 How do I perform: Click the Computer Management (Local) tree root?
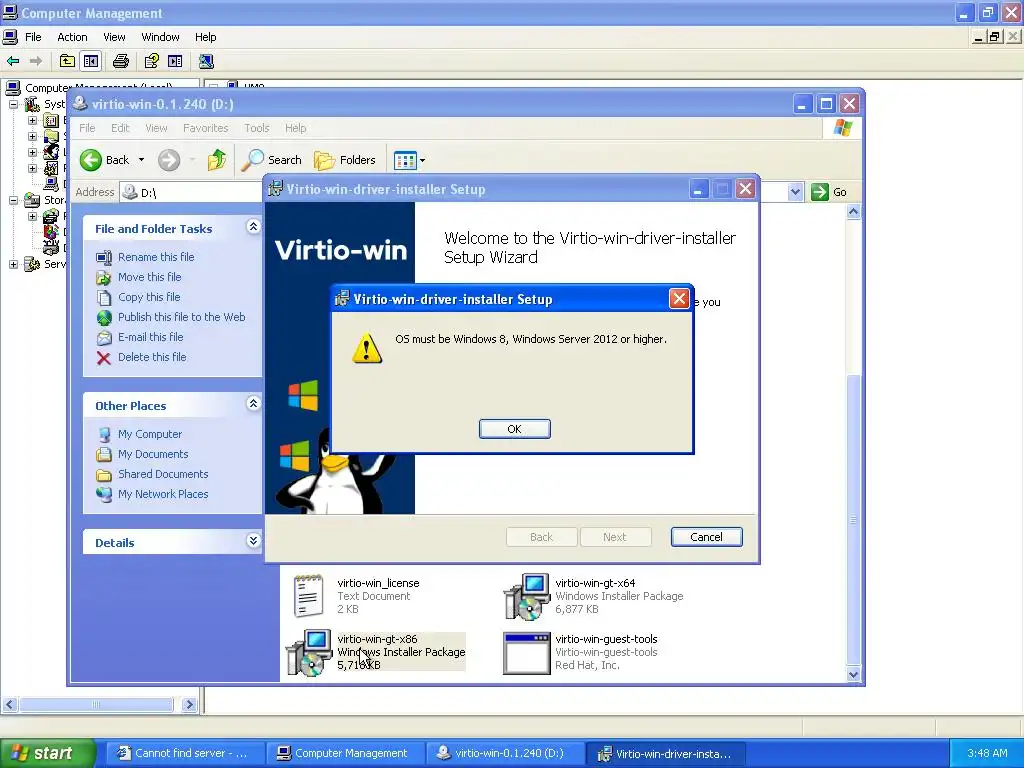[x=99, y=87]
